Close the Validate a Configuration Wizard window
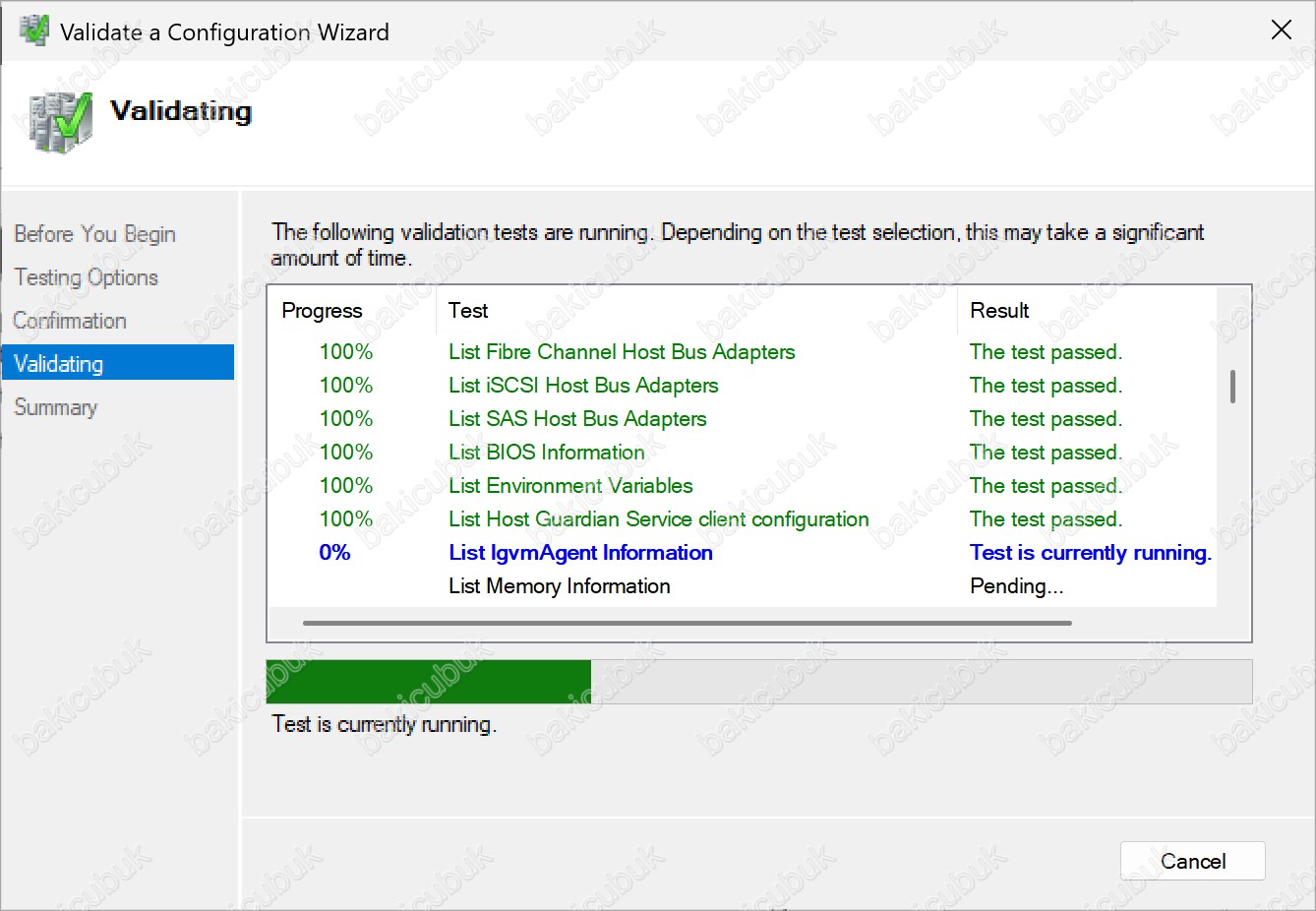The image size is (1316, 911). point(1281,30)
